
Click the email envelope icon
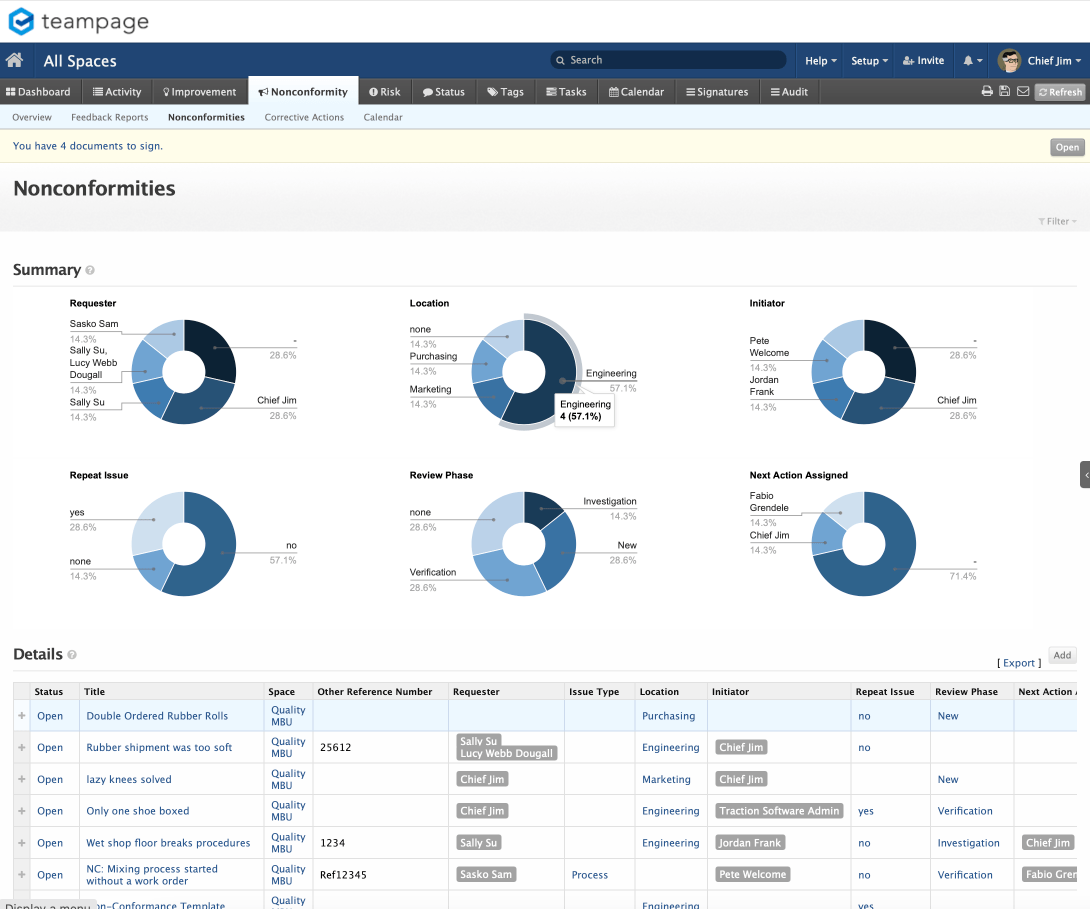click(x=1023, y=92)
